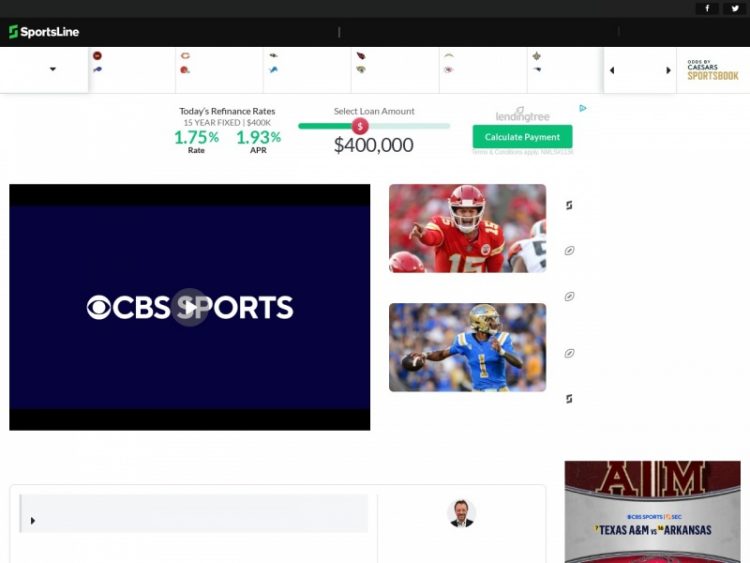Open the SportsLine logo home link

44,32
